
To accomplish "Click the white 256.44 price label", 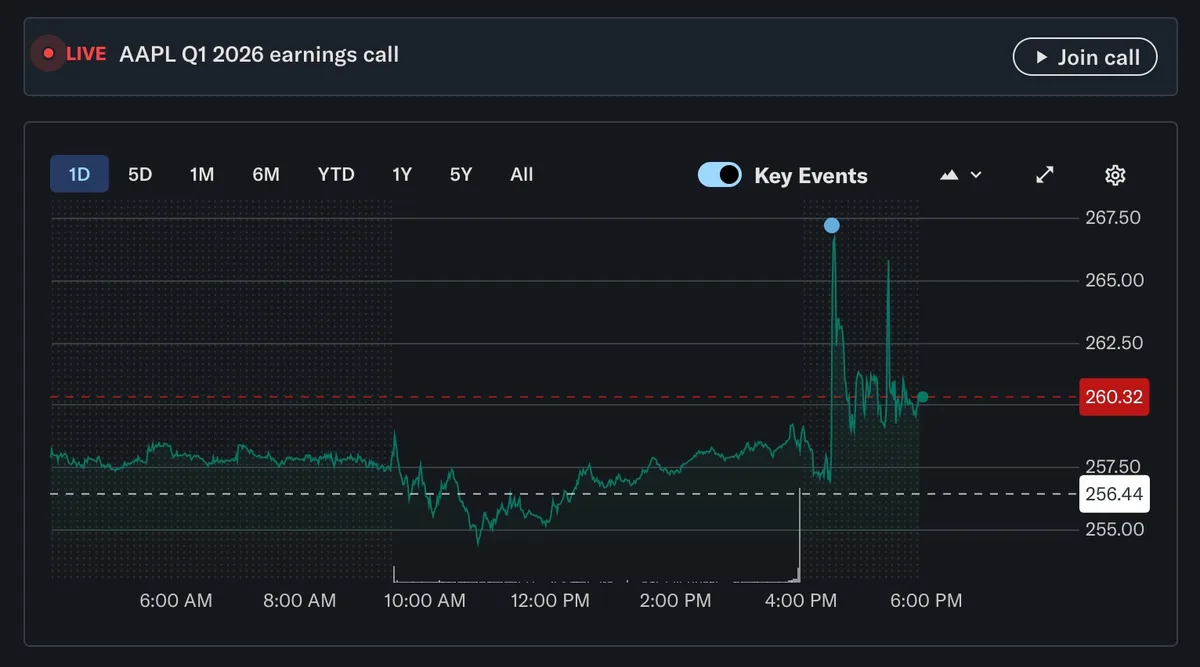I will [x=1115, y=494].
